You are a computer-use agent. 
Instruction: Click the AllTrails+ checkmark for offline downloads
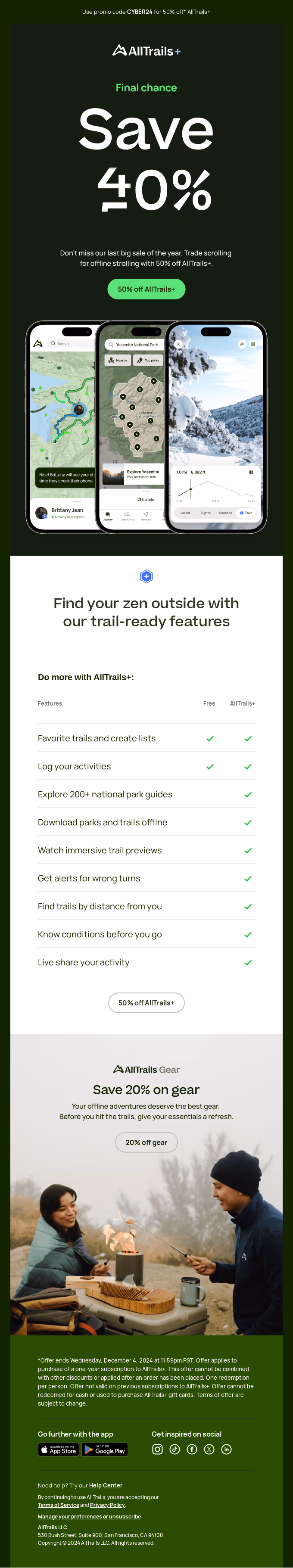248,822
